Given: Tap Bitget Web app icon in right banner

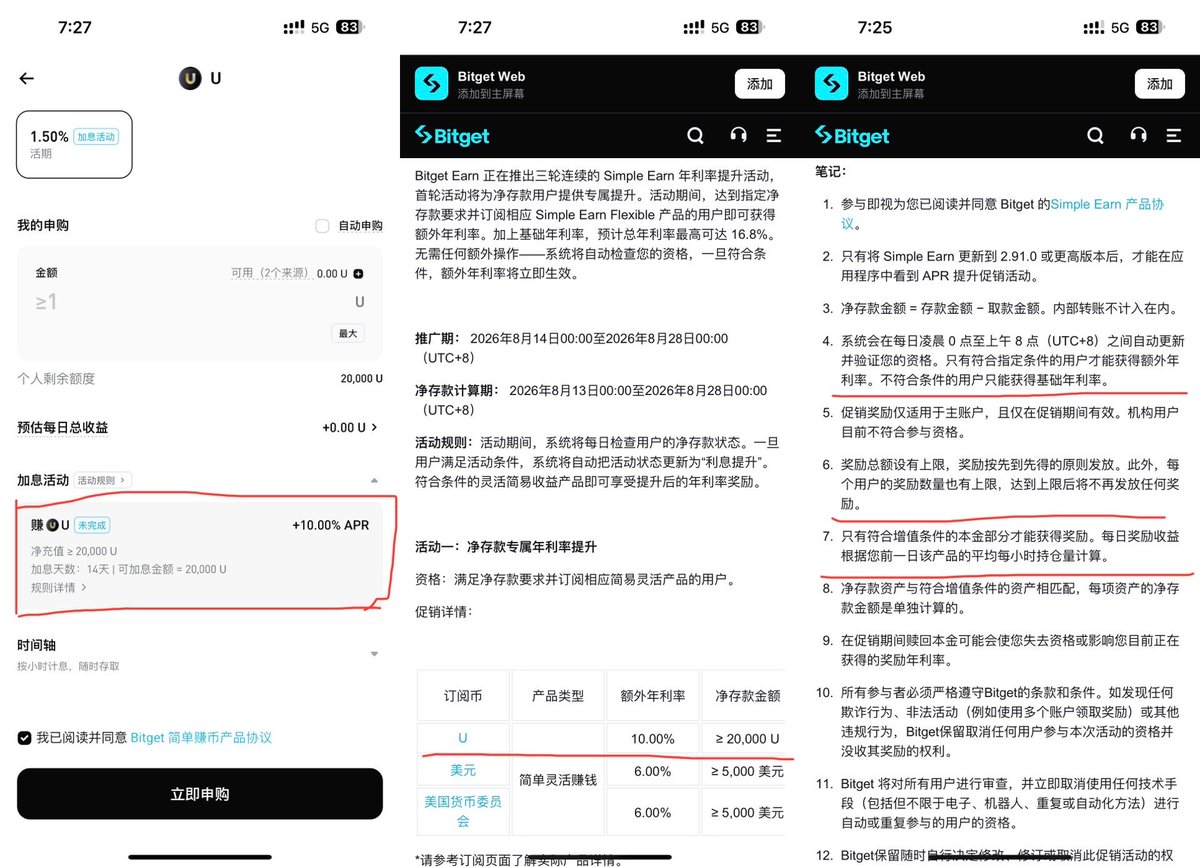Looking at the screenshot, I should point(832,84).
